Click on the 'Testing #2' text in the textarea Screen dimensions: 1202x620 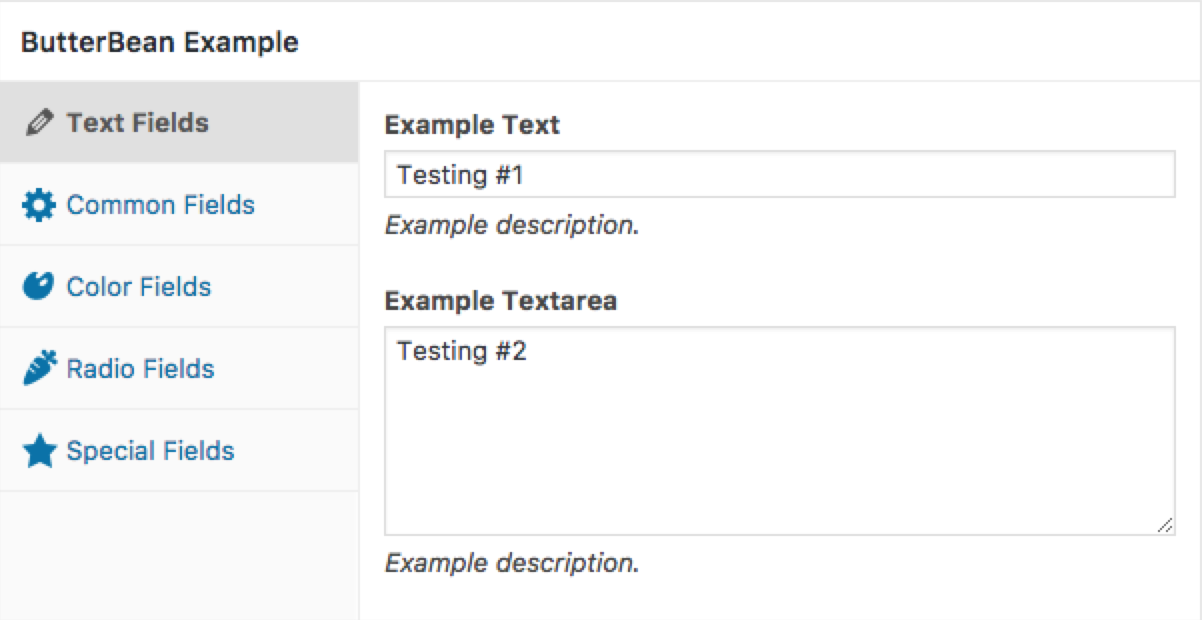click(461, 352)
